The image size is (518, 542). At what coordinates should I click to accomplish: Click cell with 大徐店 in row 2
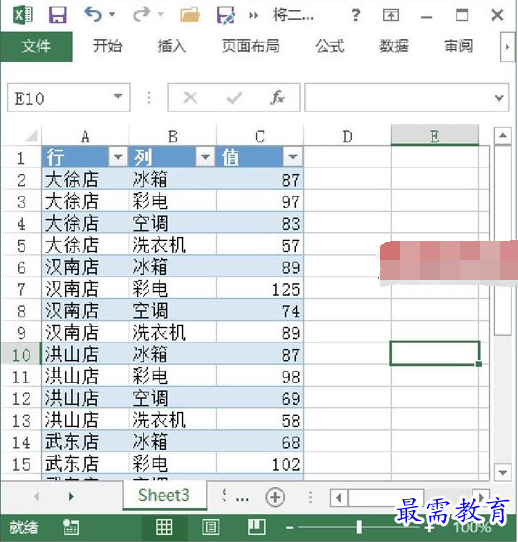(85, 180)
